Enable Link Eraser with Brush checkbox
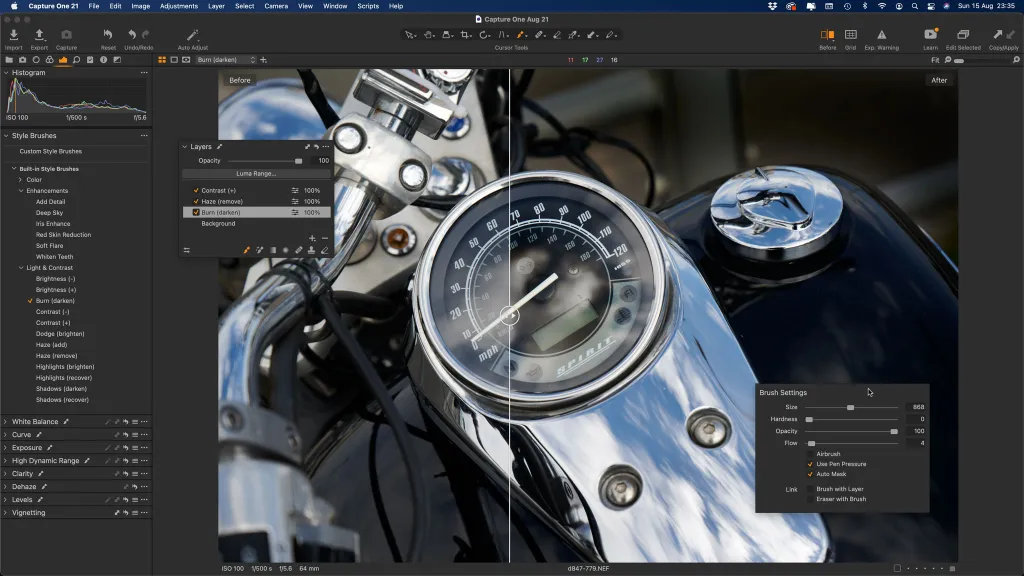1024x576 pixels. (810, 499)
